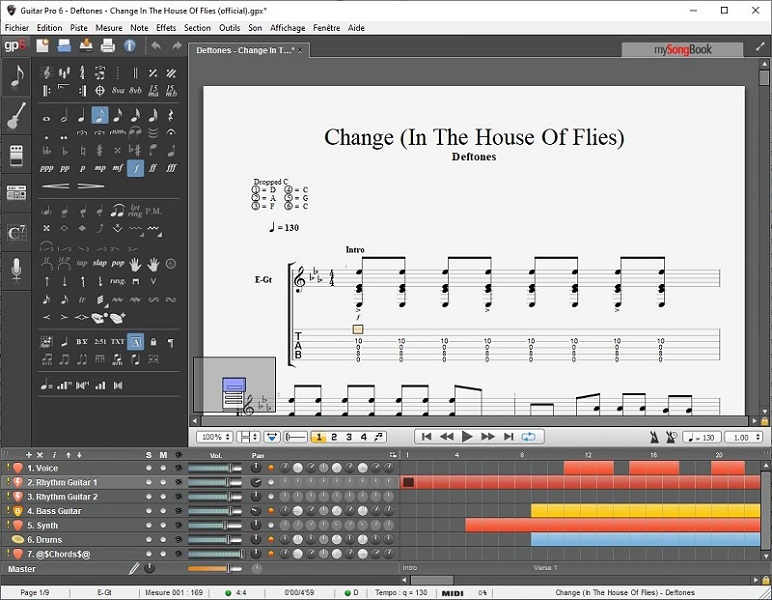Jump to the beginning of score

[427, 437]
